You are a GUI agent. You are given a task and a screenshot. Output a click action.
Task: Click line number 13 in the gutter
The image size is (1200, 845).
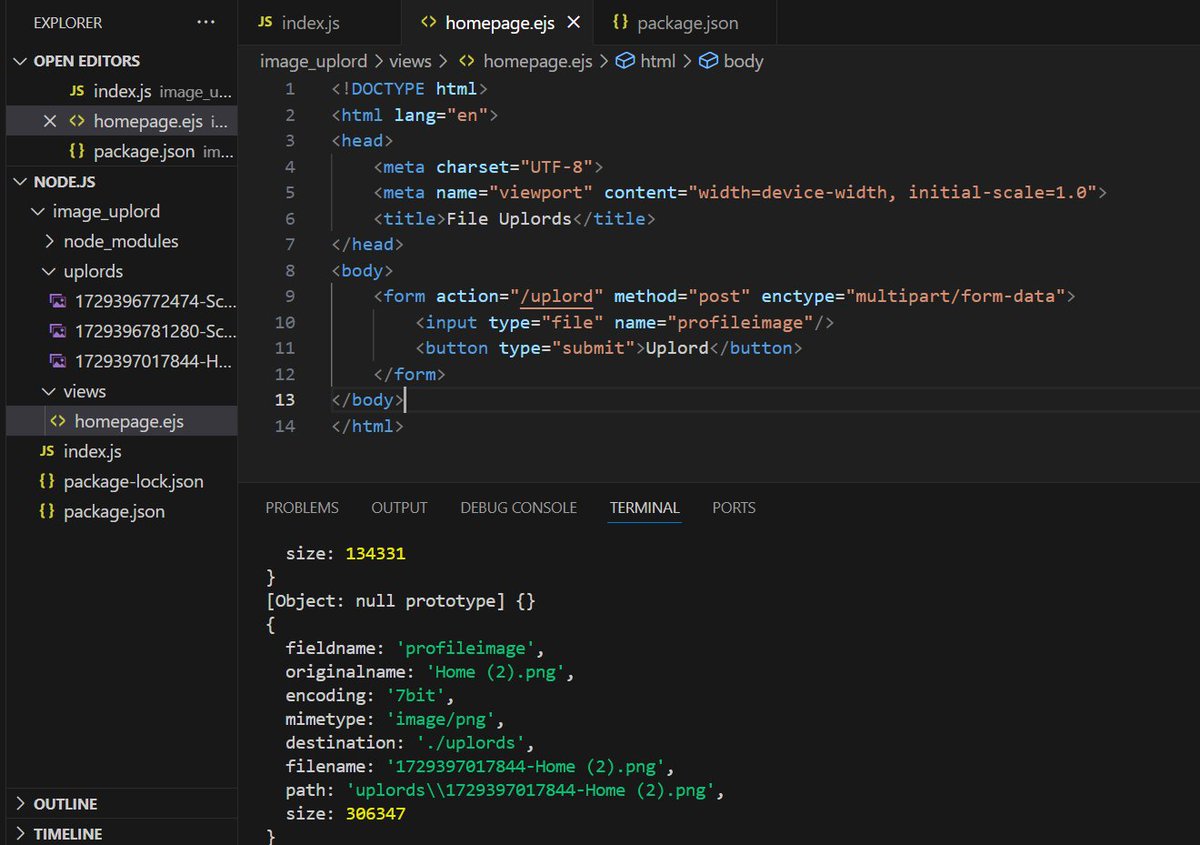click(x=285, y=400)
